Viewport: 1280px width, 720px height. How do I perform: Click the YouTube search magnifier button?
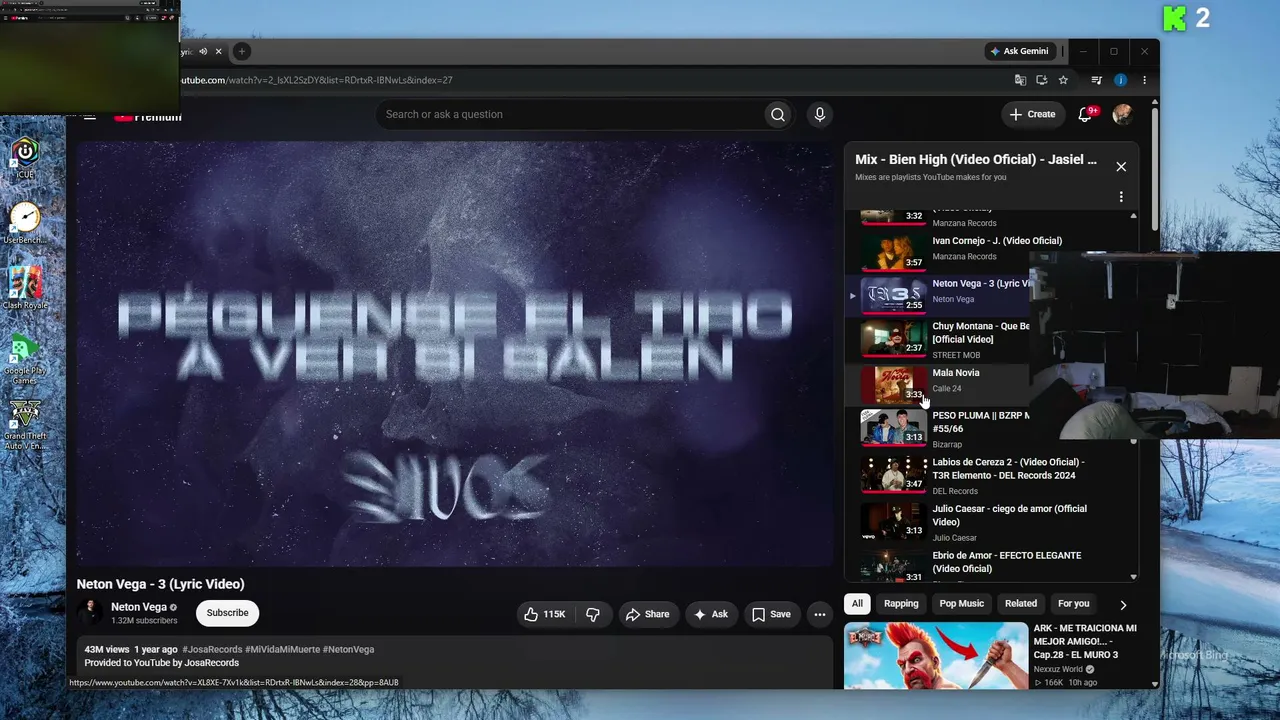777,115
